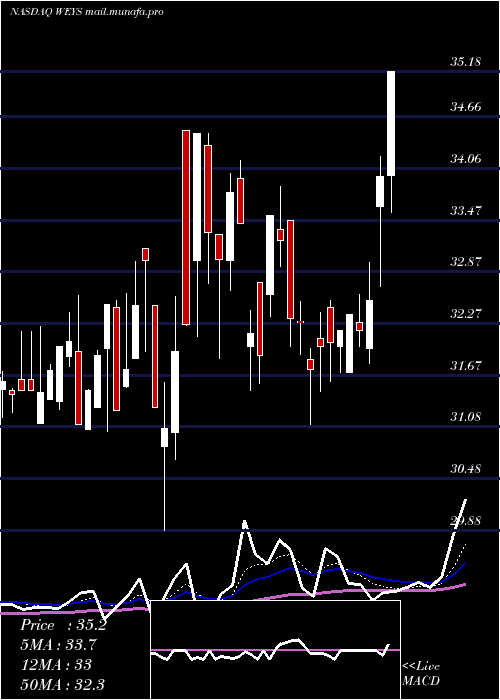Viewport: 500px width, 700px height.
Task: Click the 34.66 price level label
Action: coord(466,107)
